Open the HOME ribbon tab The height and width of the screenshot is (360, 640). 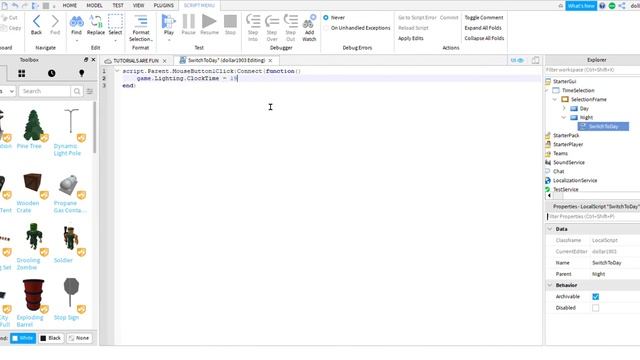click(69, 5)
